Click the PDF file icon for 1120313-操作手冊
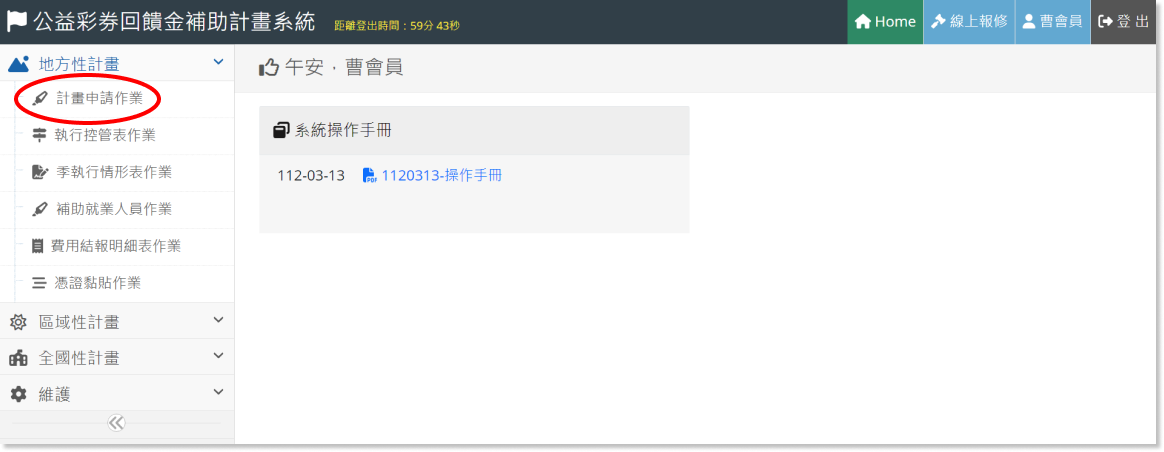Screen dimensions: 1164x452 [x=369, y=176]
